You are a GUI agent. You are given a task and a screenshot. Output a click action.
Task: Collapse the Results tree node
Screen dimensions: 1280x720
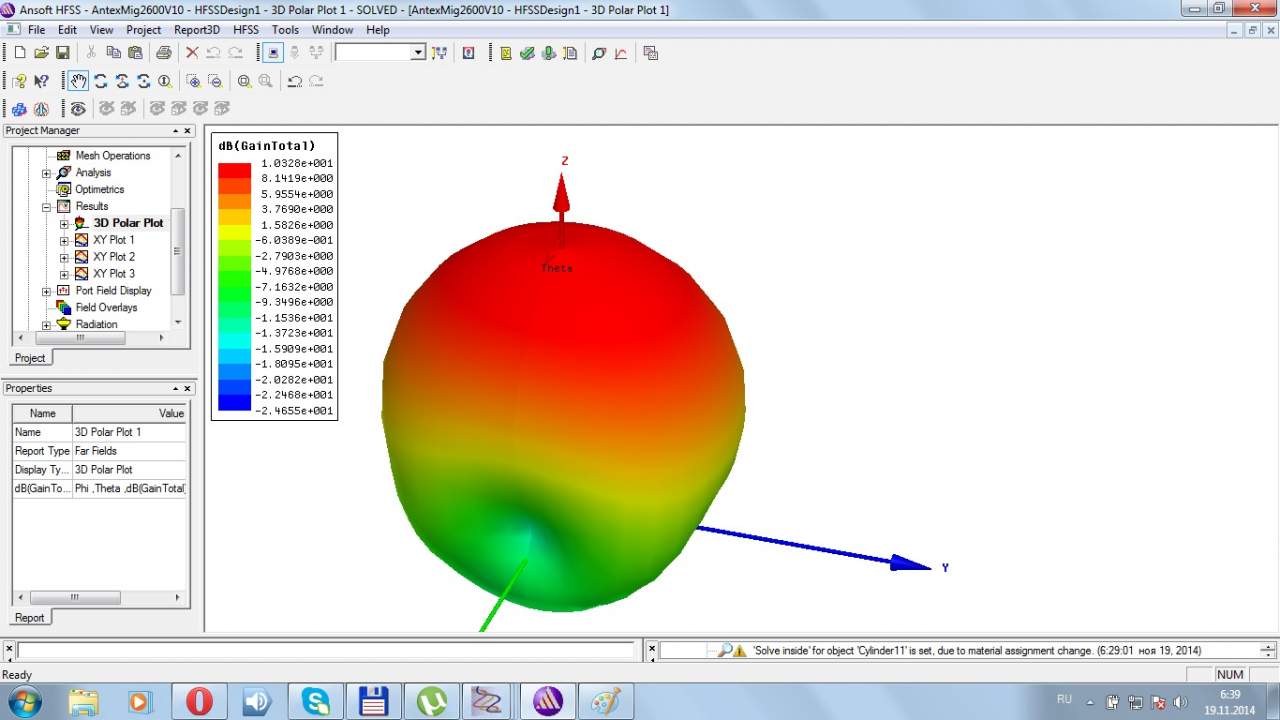click(46, 207)
